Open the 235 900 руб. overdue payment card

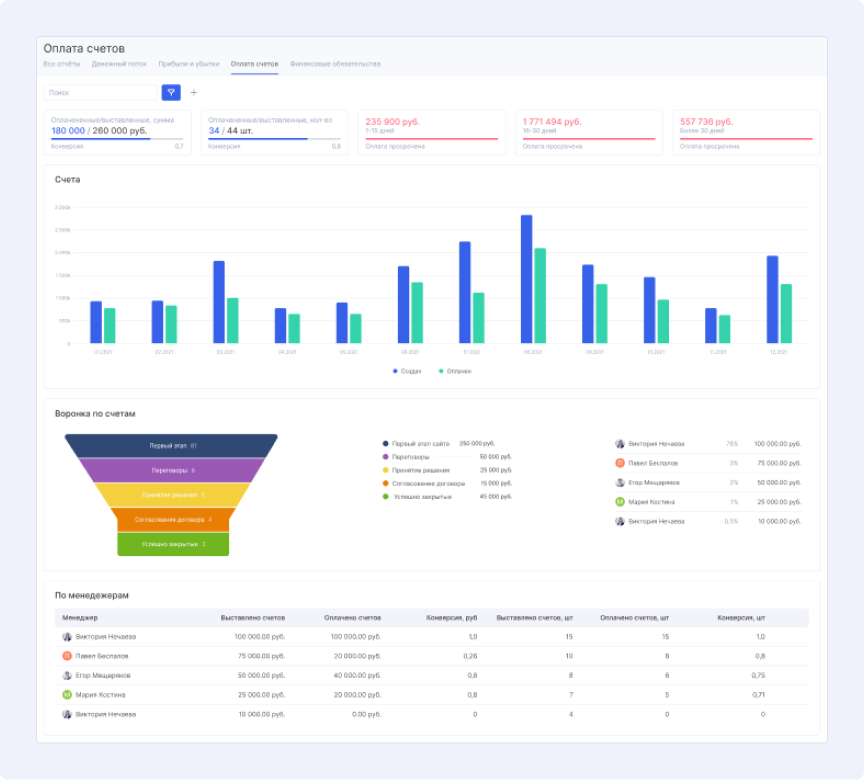pyautogui.click(x=431, y=133)
